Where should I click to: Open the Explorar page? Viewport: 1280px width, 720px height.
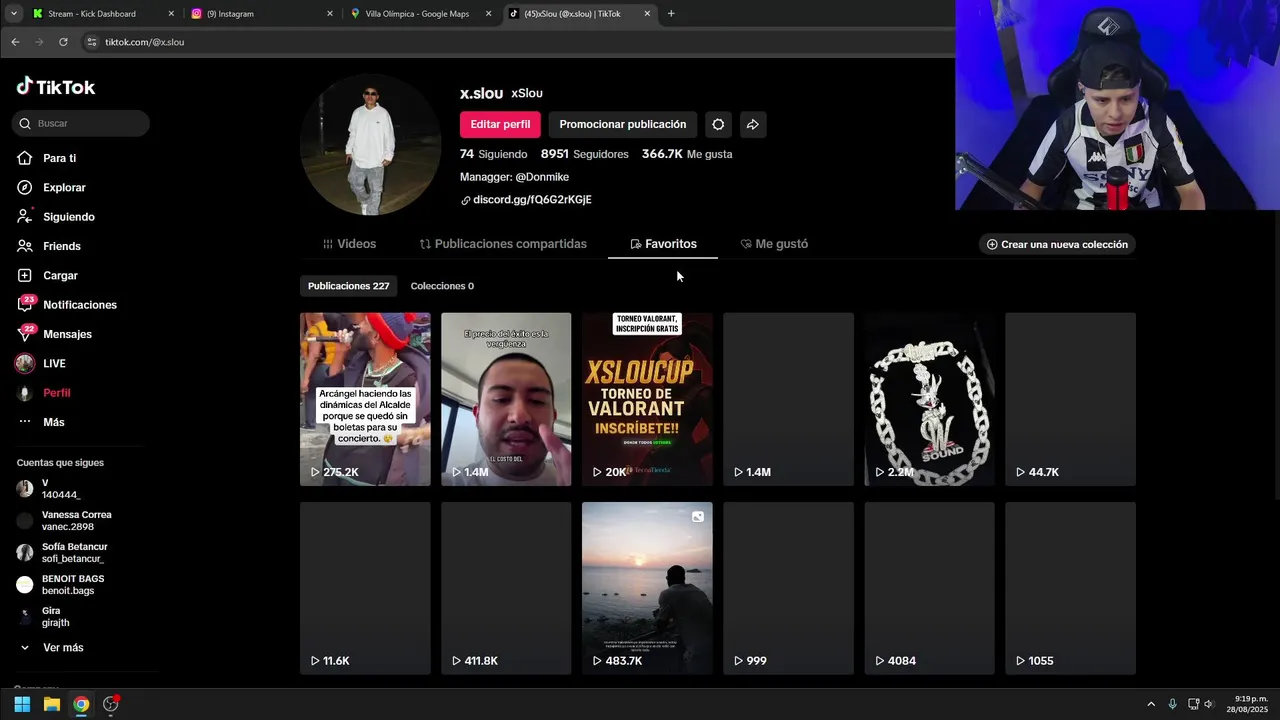tap(64, 187)
